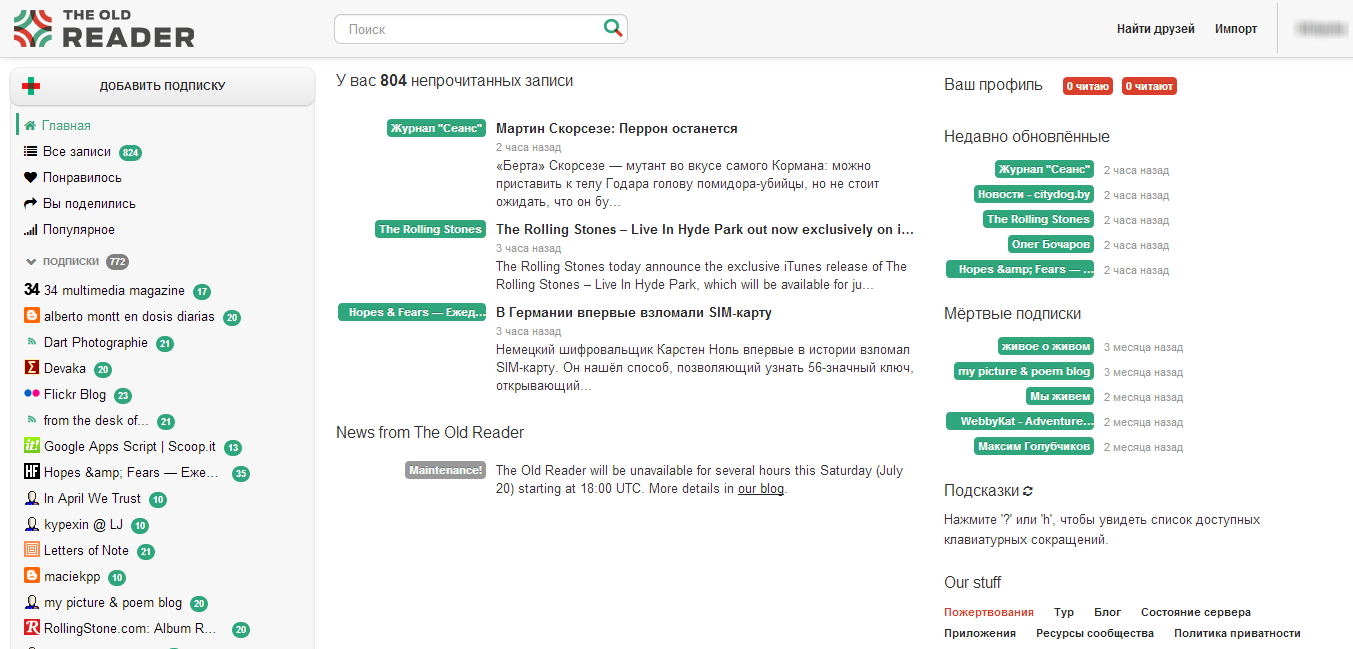Select Flickr Blog subscription in sidebar
This screenshot has height=649, width=1353.
point(75,394)
